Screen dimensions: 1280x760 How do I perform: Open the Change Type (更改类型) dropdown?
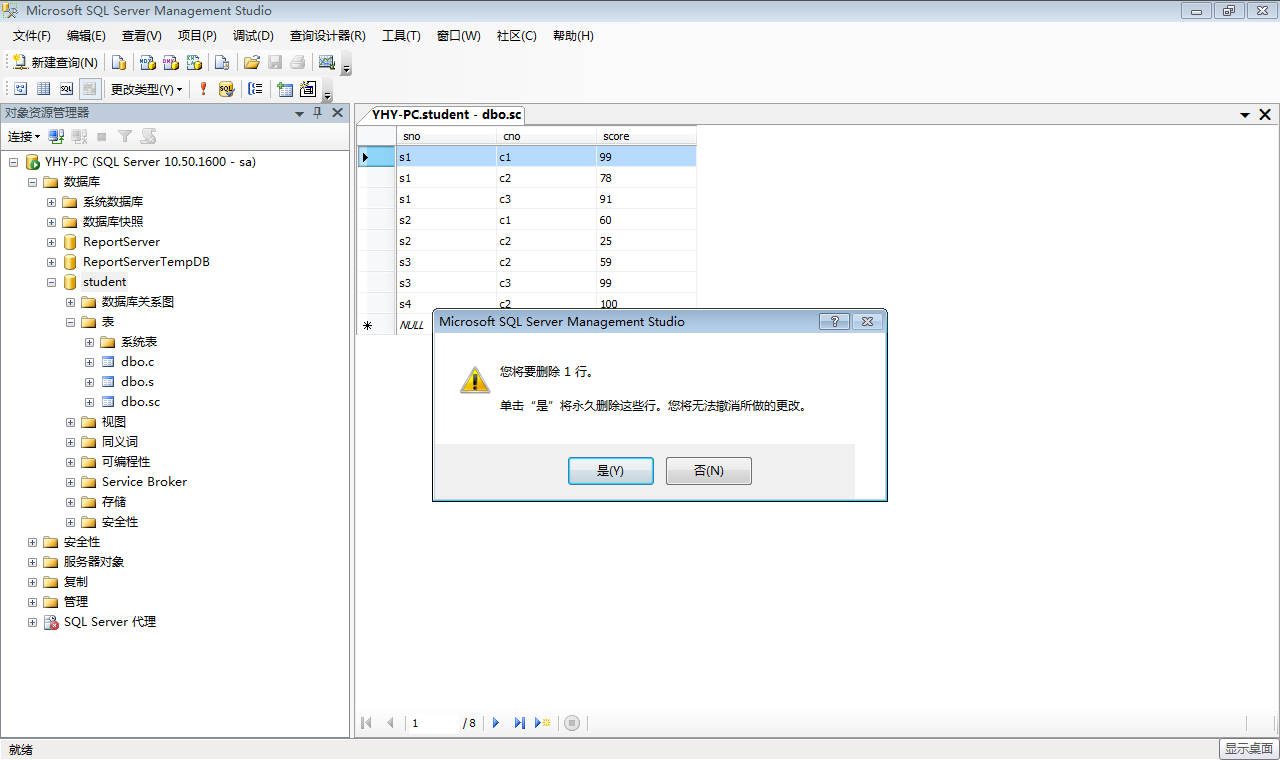146,89
